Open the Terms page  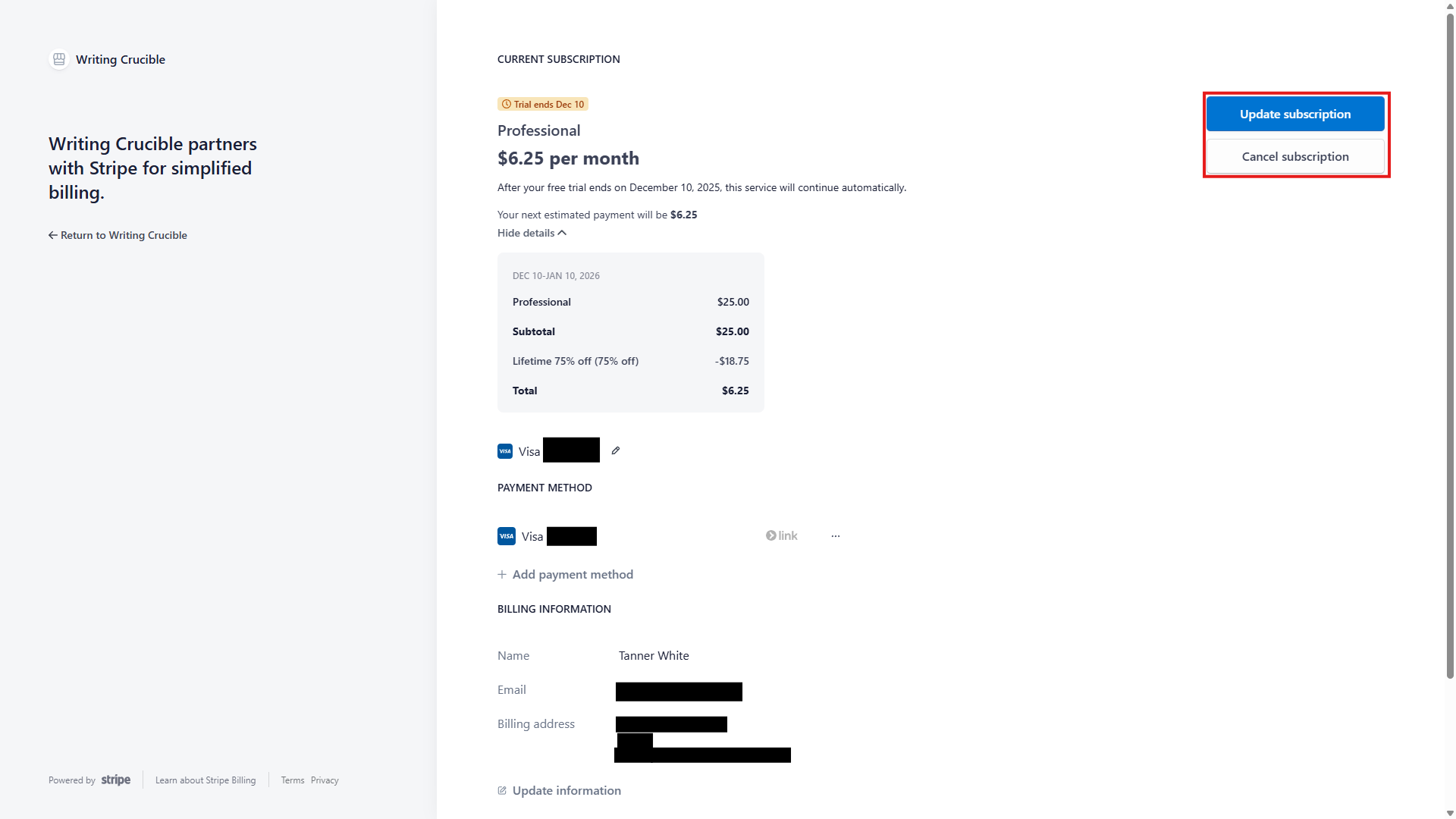292,780
